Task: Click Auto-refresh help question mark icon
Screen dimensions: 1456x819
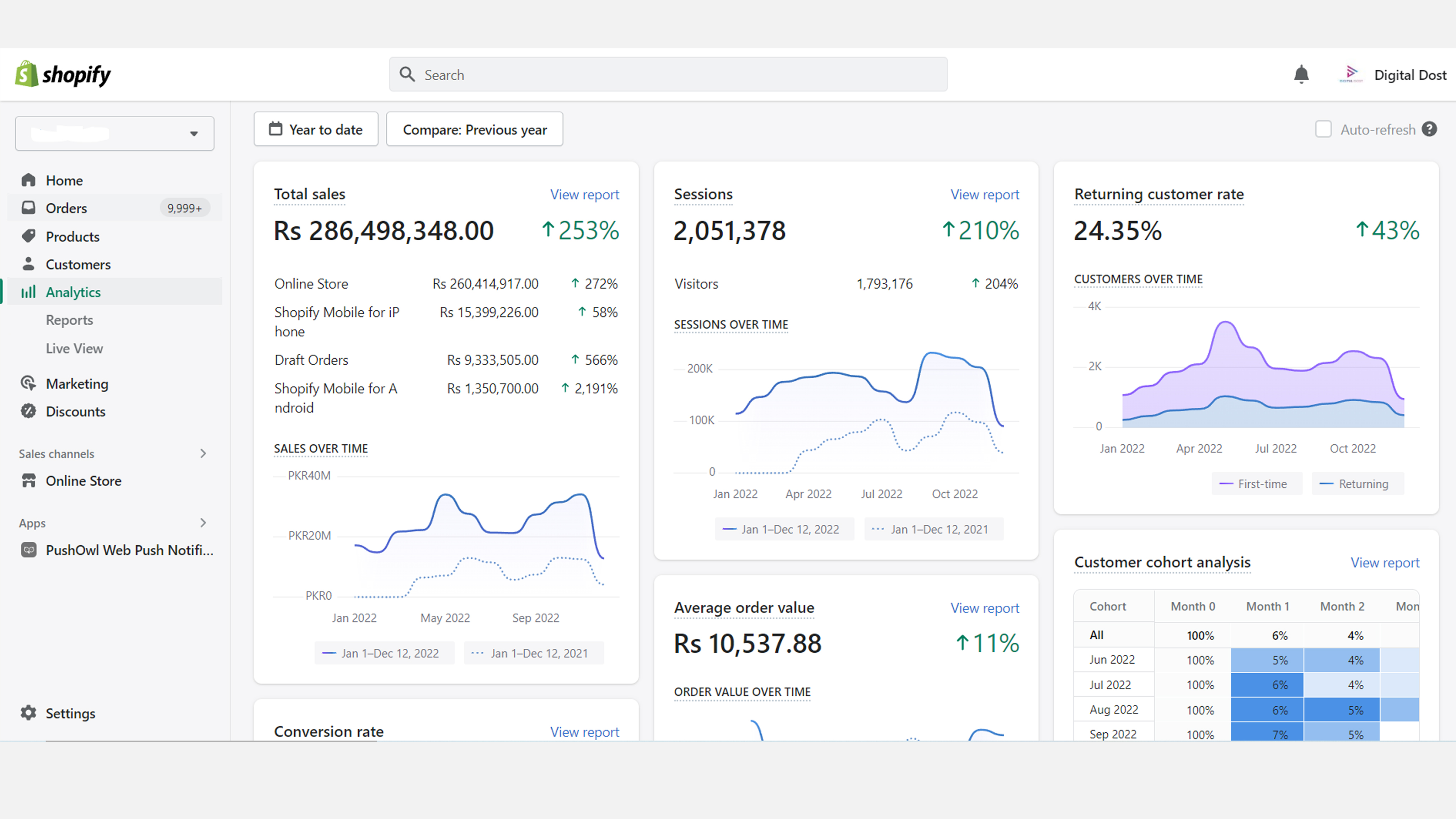Action: 1429,129
